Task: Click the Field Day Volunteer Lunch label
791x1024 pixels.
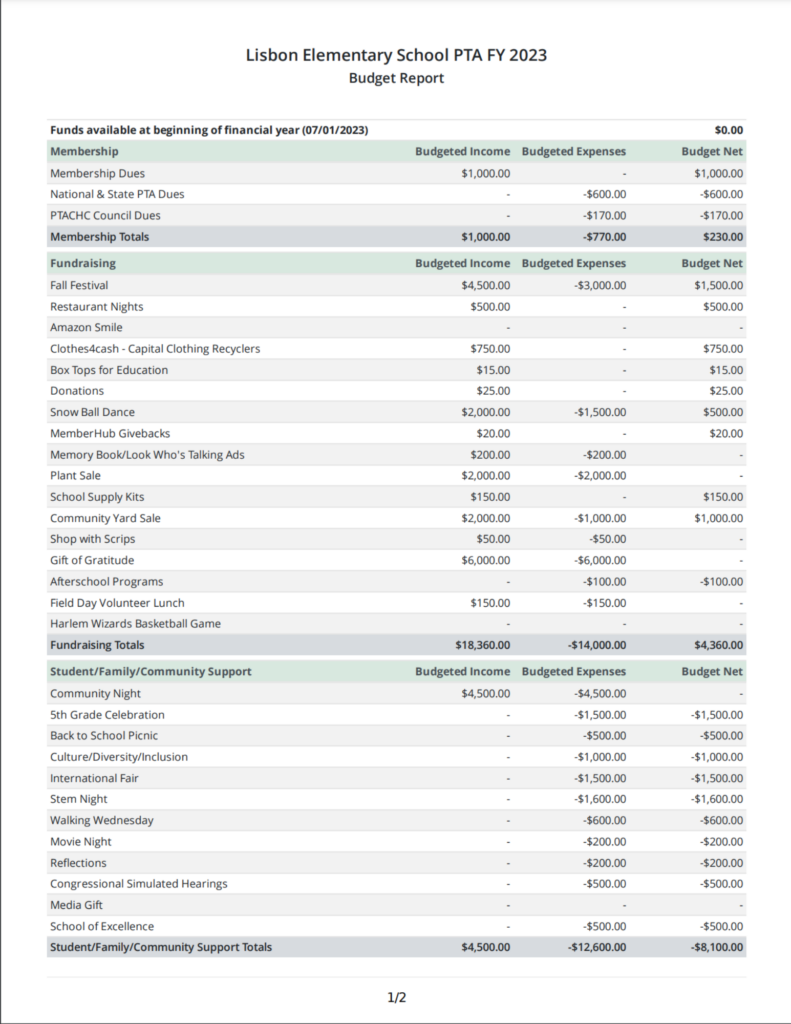Action: point(118,603)
